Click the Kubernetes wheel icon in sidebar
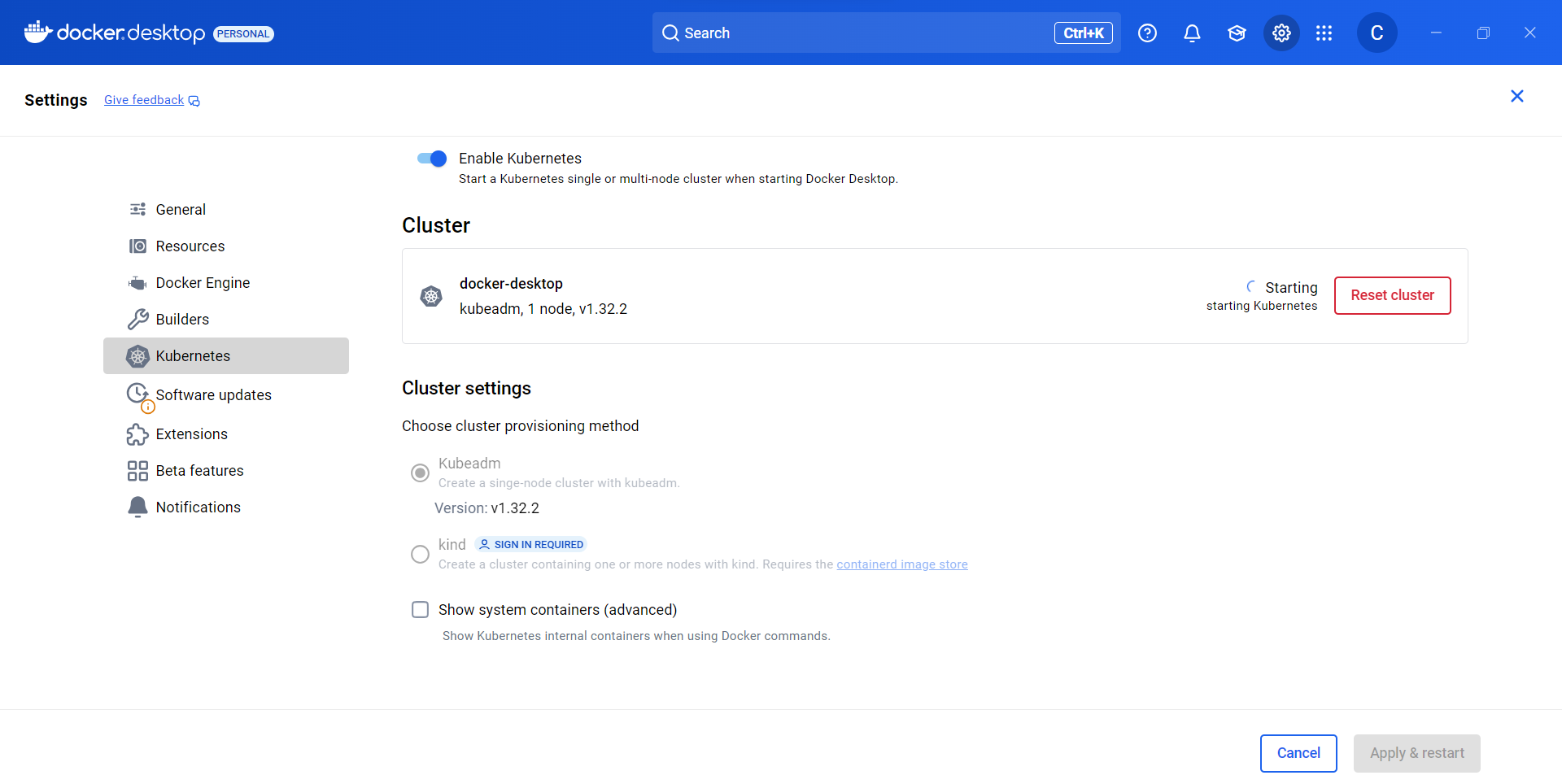Viewport: 1562px width, 784px height. [137, 356]
